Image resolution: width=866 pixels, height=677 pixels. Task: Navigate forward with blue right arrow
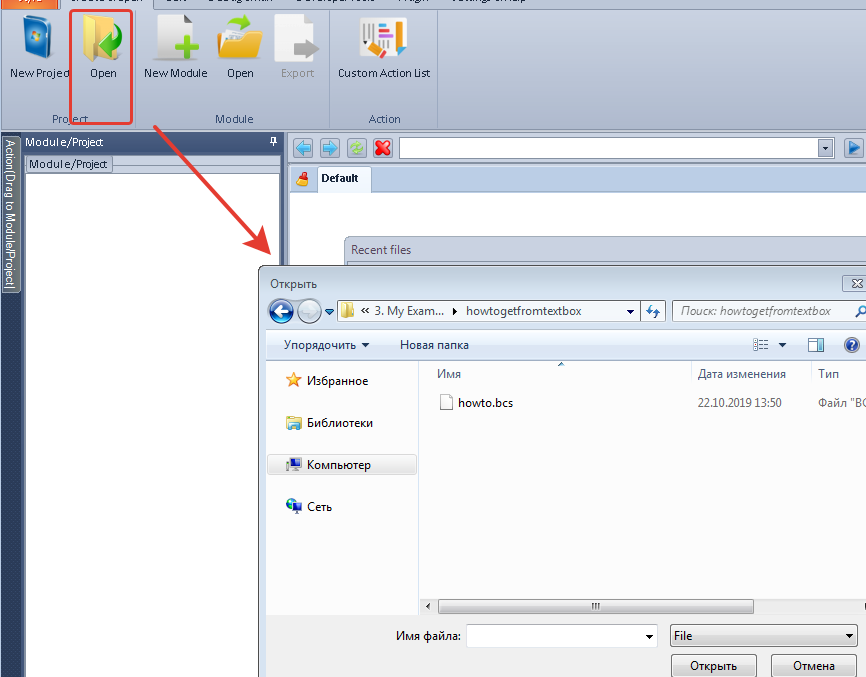(x=329, y=148)
